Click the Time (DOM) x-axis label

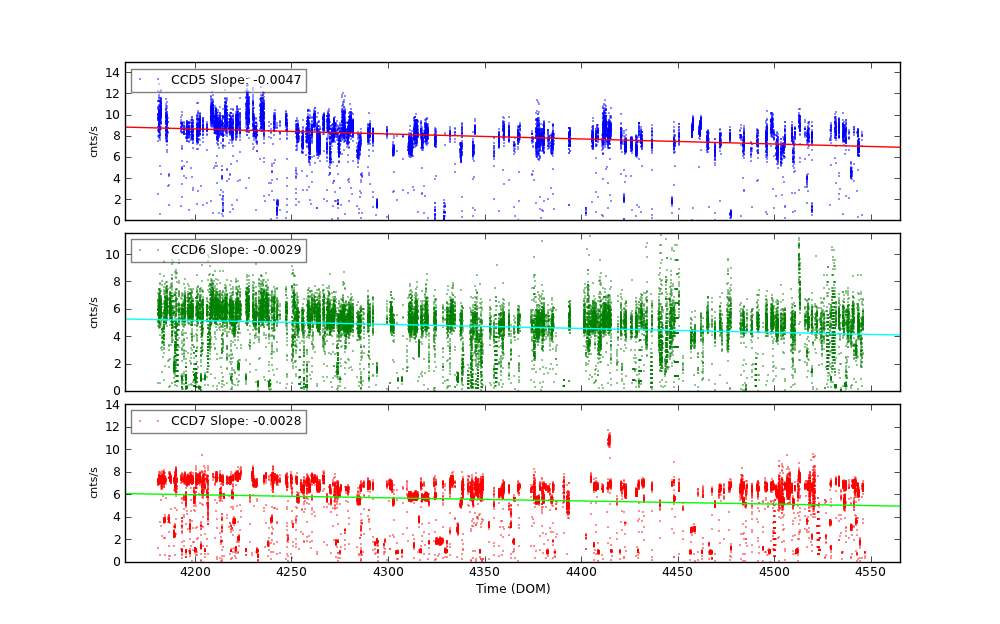click(x=512, y=589)
